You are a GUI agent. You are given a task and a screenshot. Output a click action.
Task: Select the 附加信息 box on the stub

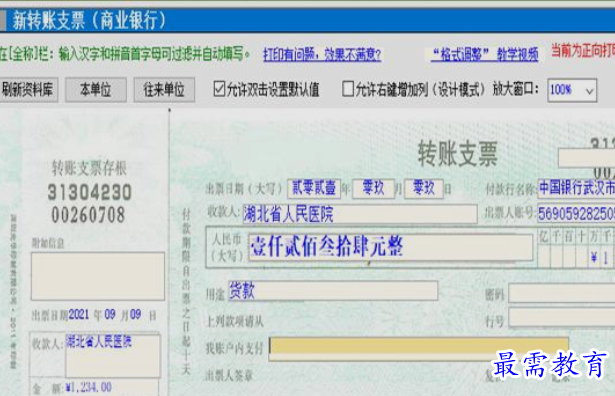tap(98, 276)
